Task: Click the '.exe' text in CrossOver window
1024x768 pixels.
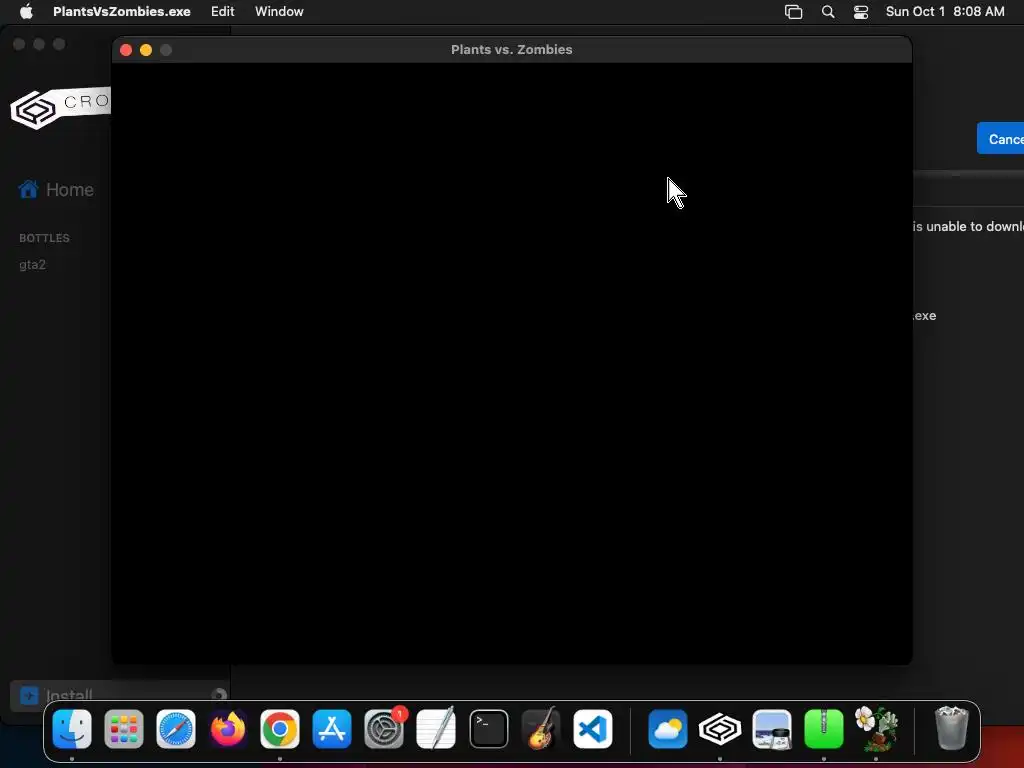Action: 924,315
